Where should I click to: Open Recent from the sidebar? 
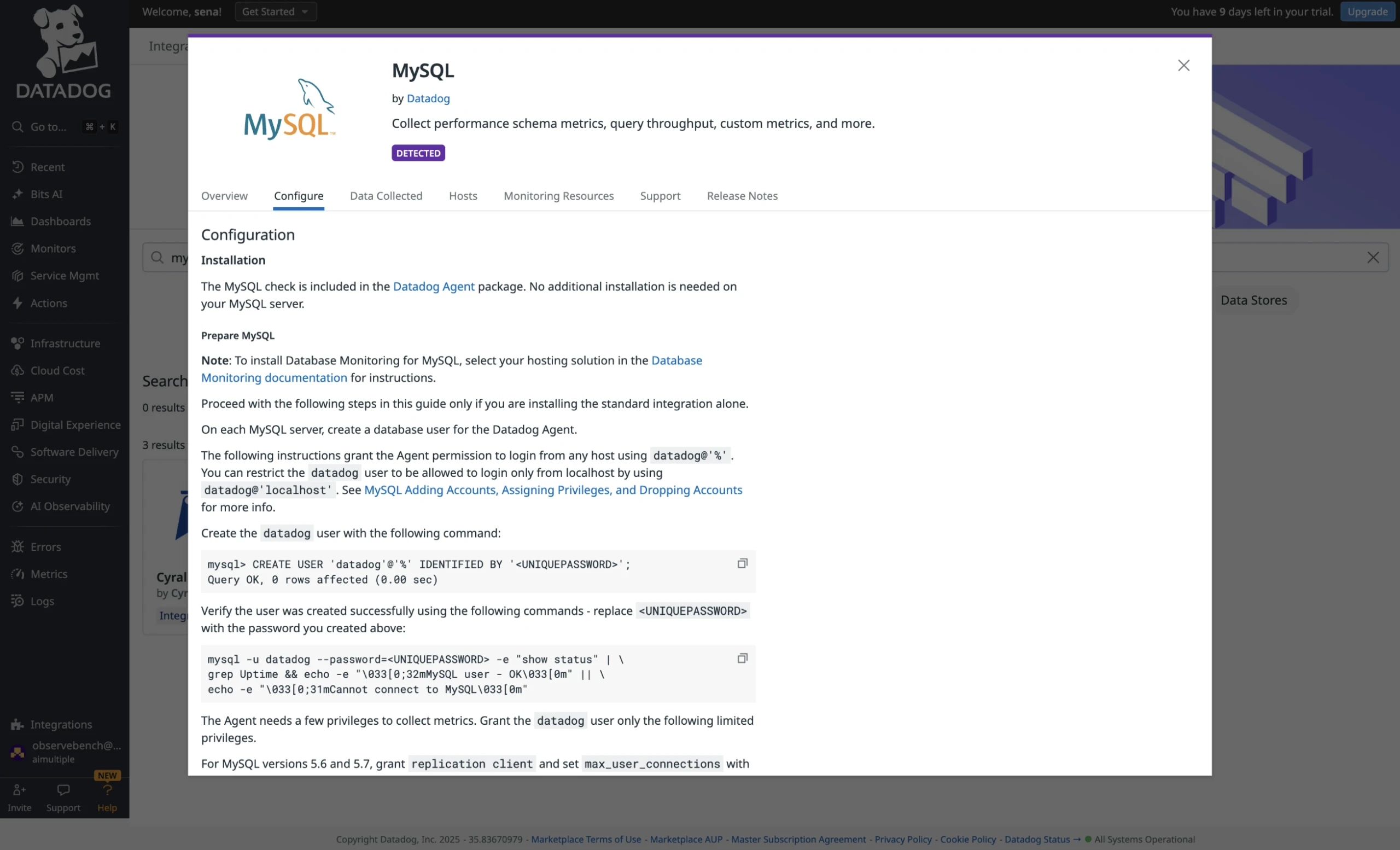[48, 167]
